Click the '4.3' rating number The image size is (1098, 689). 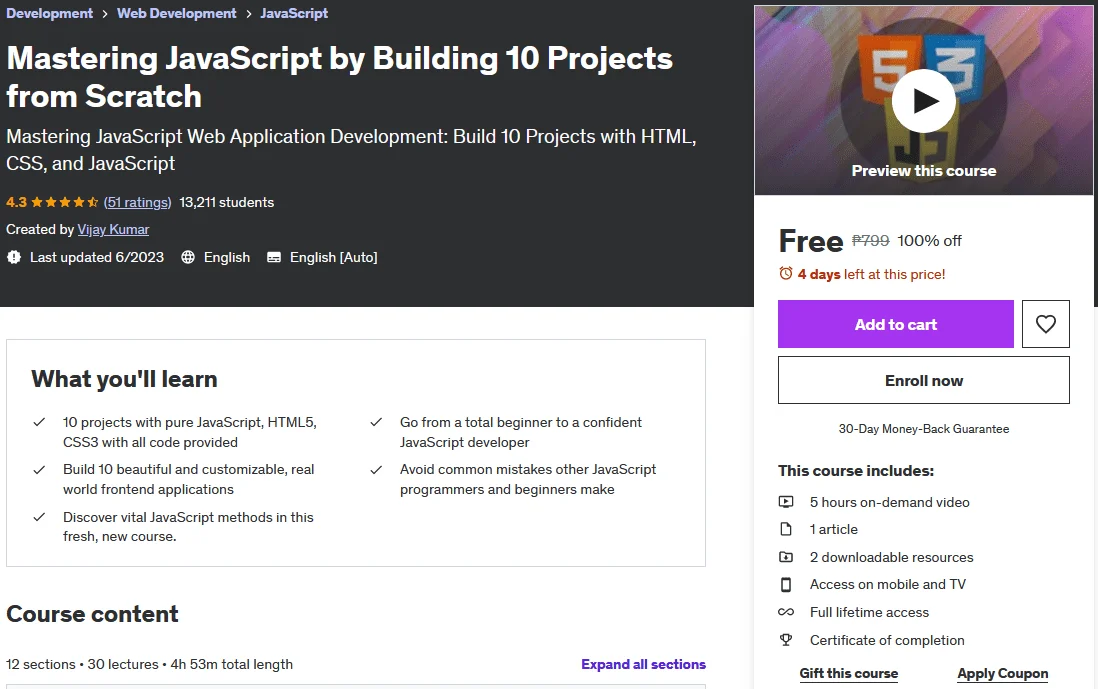click(x=16, y=202)
